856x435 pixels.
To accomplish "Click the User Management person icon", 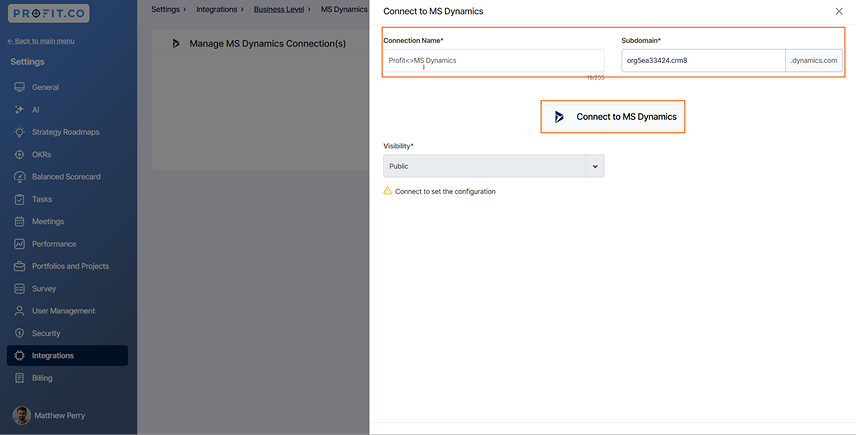I will click(20, 311).
